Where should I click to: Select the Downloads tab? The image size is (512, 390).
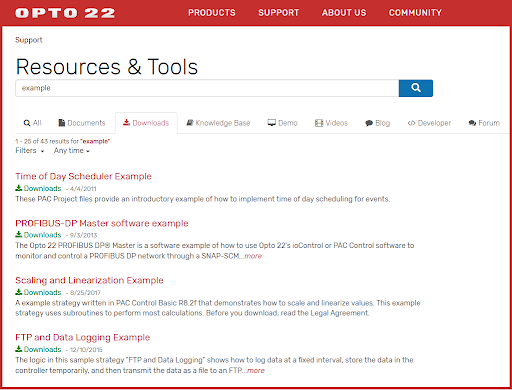[x=146, y=123]
